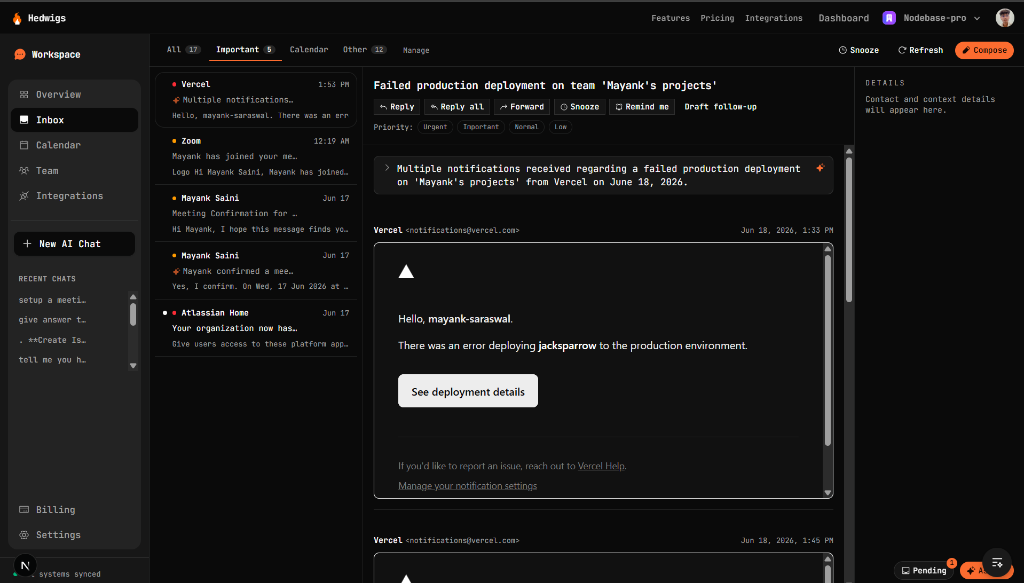The height and width of the screenshot is (583, 1024).
Task: Open the Atlassian Home email
Action: tap(256, 328)
